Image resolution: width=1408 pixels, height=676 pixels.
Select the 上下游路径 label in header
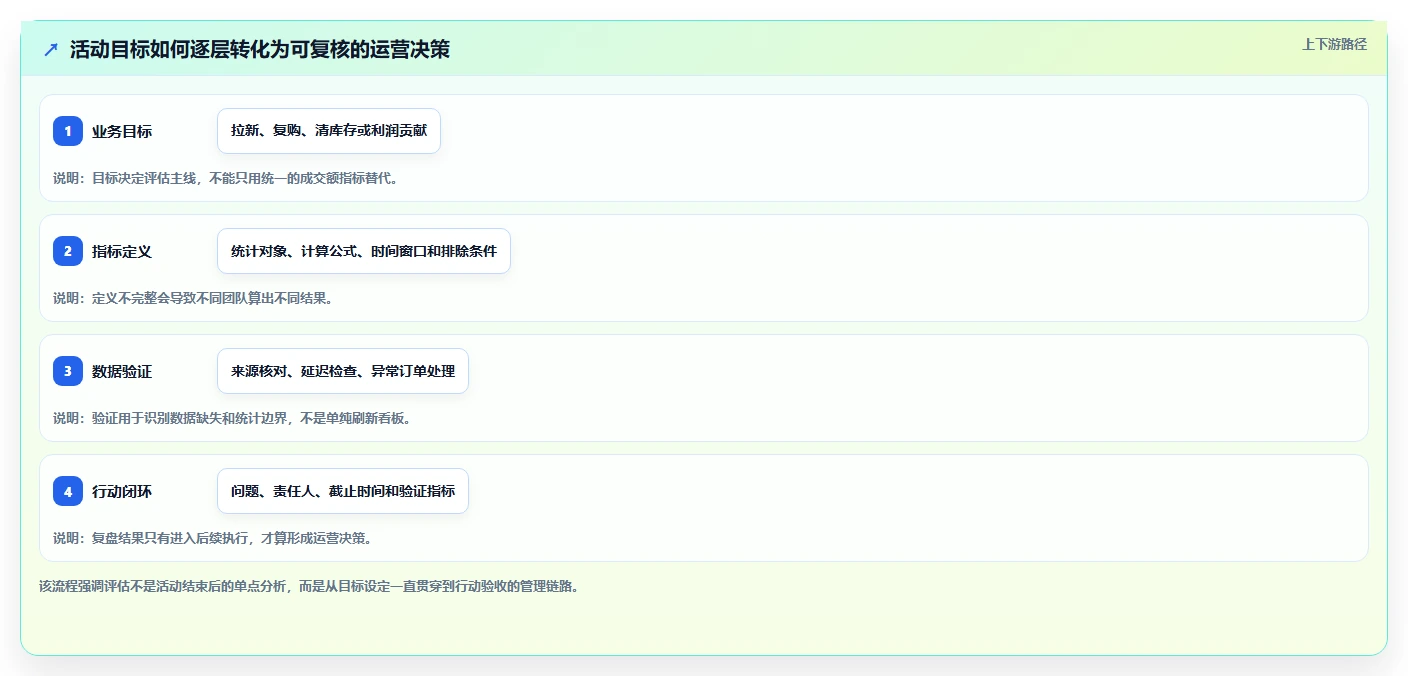[x=1334, y=44]
